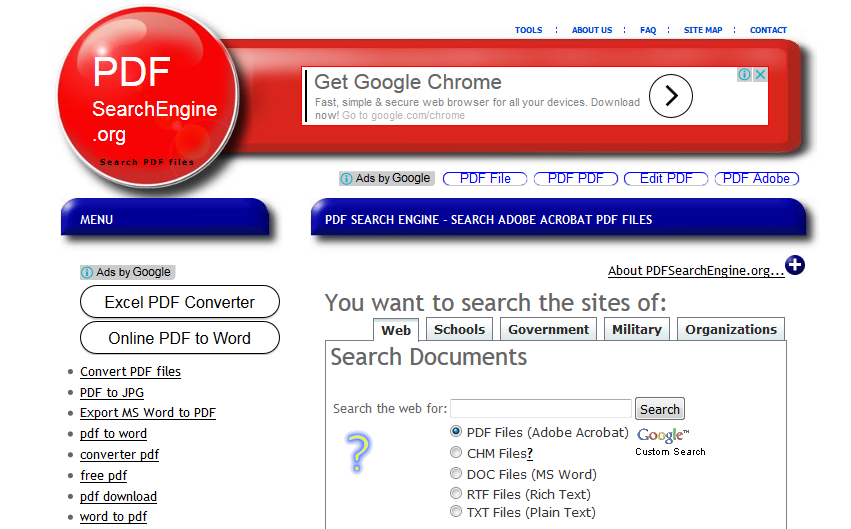Click the PDF File ad pill

coord(485,179)
